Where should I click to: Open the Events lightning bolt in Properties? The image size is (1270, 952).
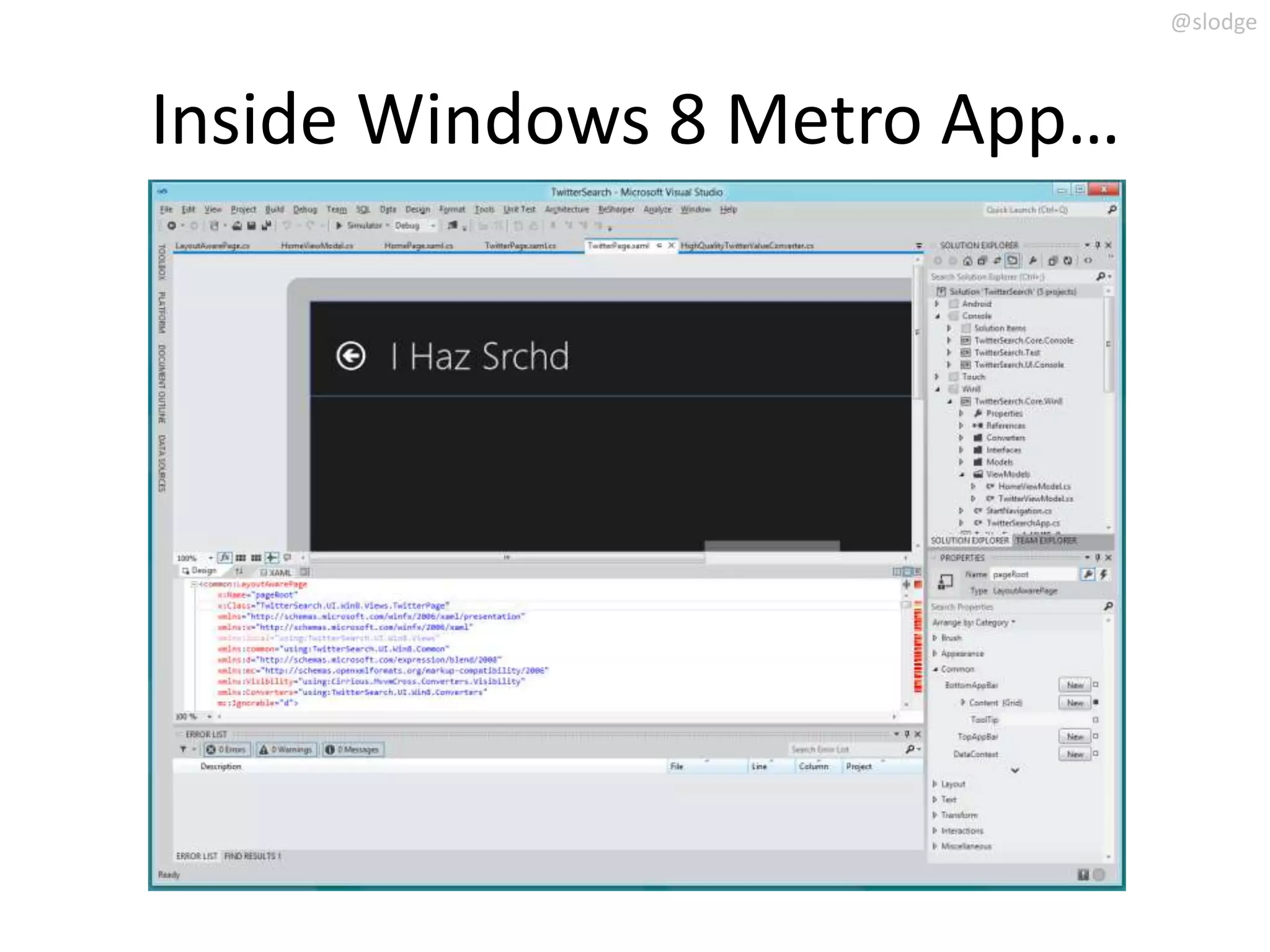pyautogui.click(x=1103, y=575)
